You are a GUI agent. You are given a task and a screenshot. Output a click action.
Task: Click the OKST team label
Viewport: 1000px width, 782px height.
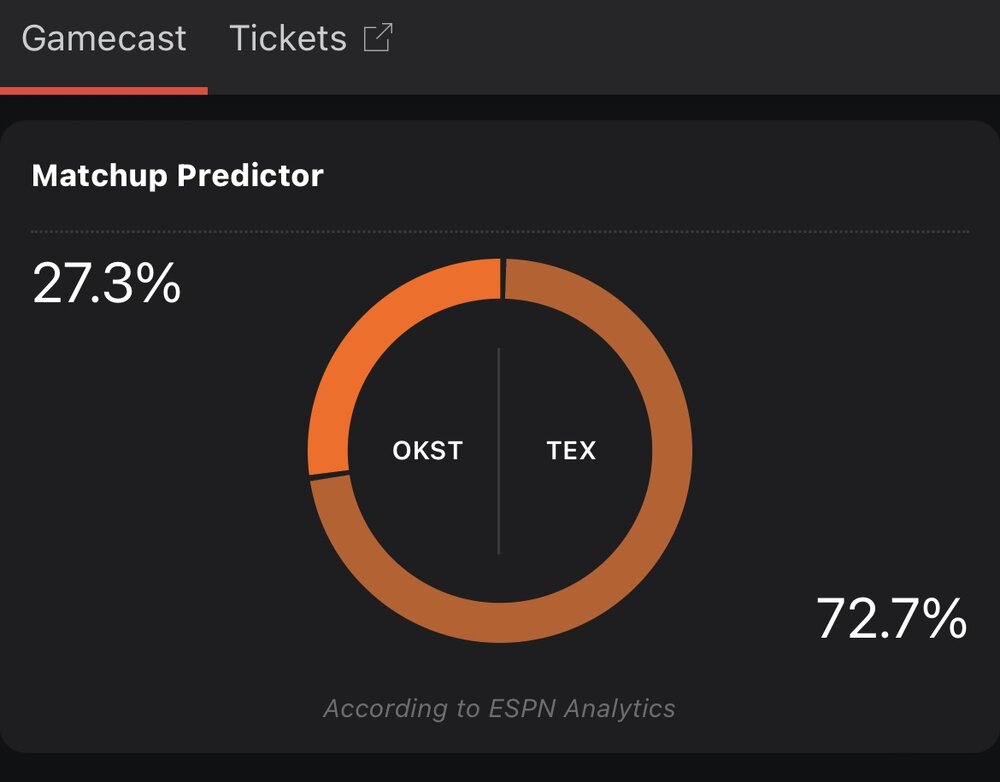coord(428,450)
